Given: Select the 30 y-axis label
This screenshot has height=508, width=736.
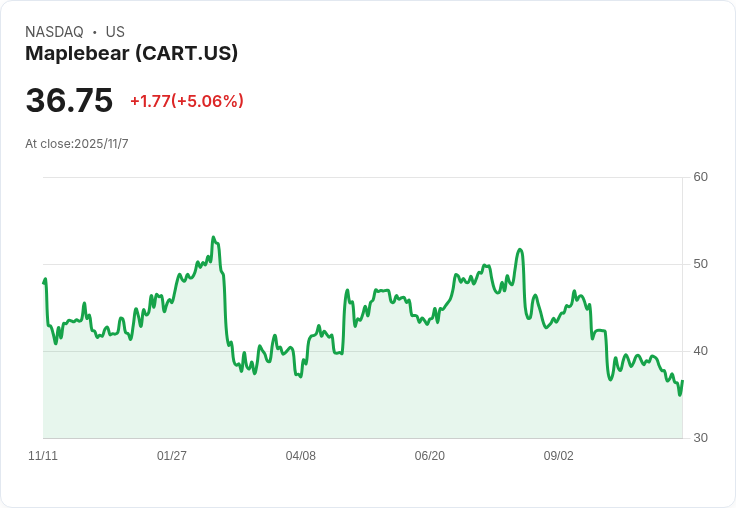Looking at the screenshot, I should [700, 438].
